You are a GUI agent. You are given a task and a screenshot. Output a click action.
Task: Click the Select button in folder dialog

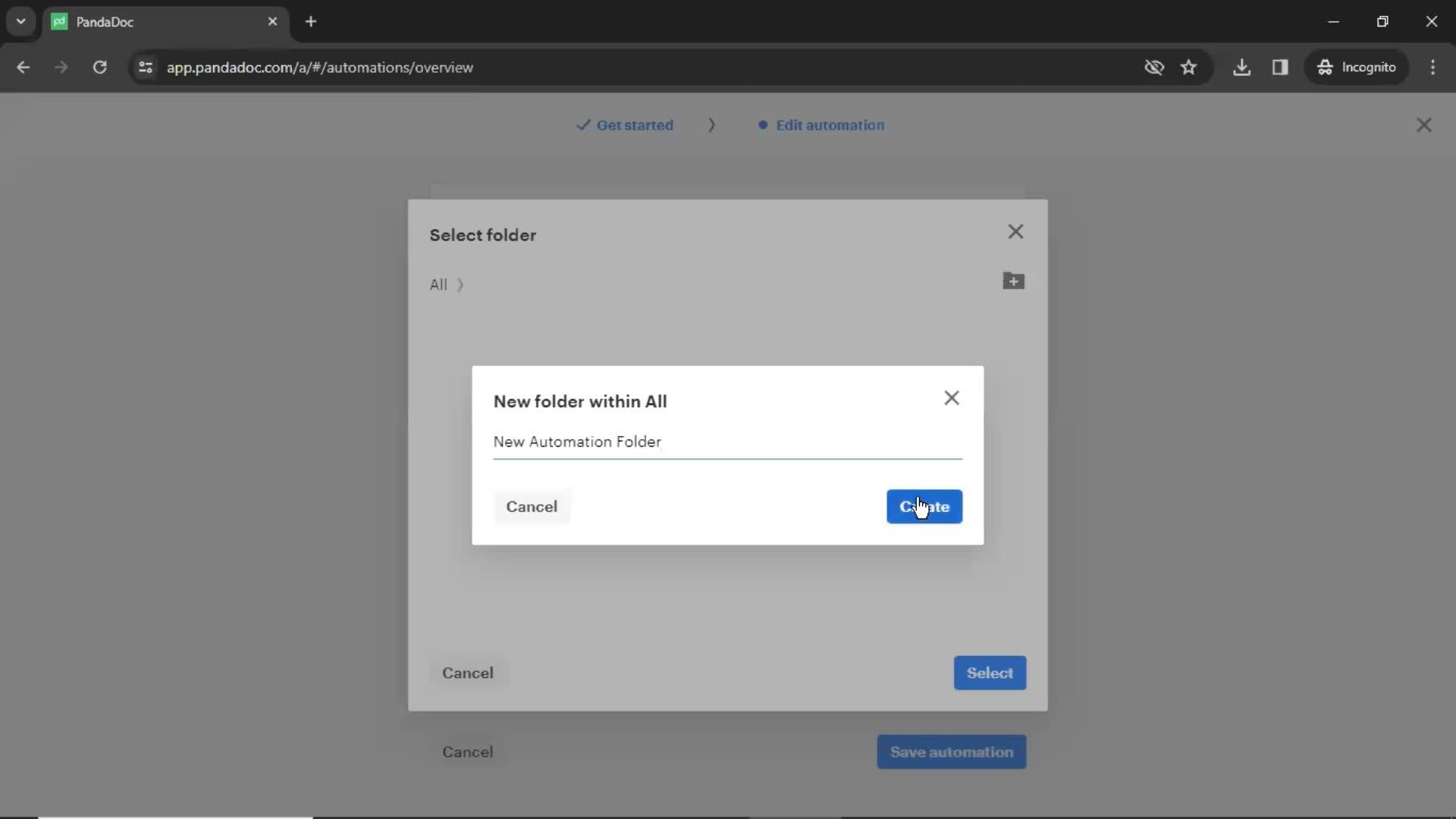990,673
